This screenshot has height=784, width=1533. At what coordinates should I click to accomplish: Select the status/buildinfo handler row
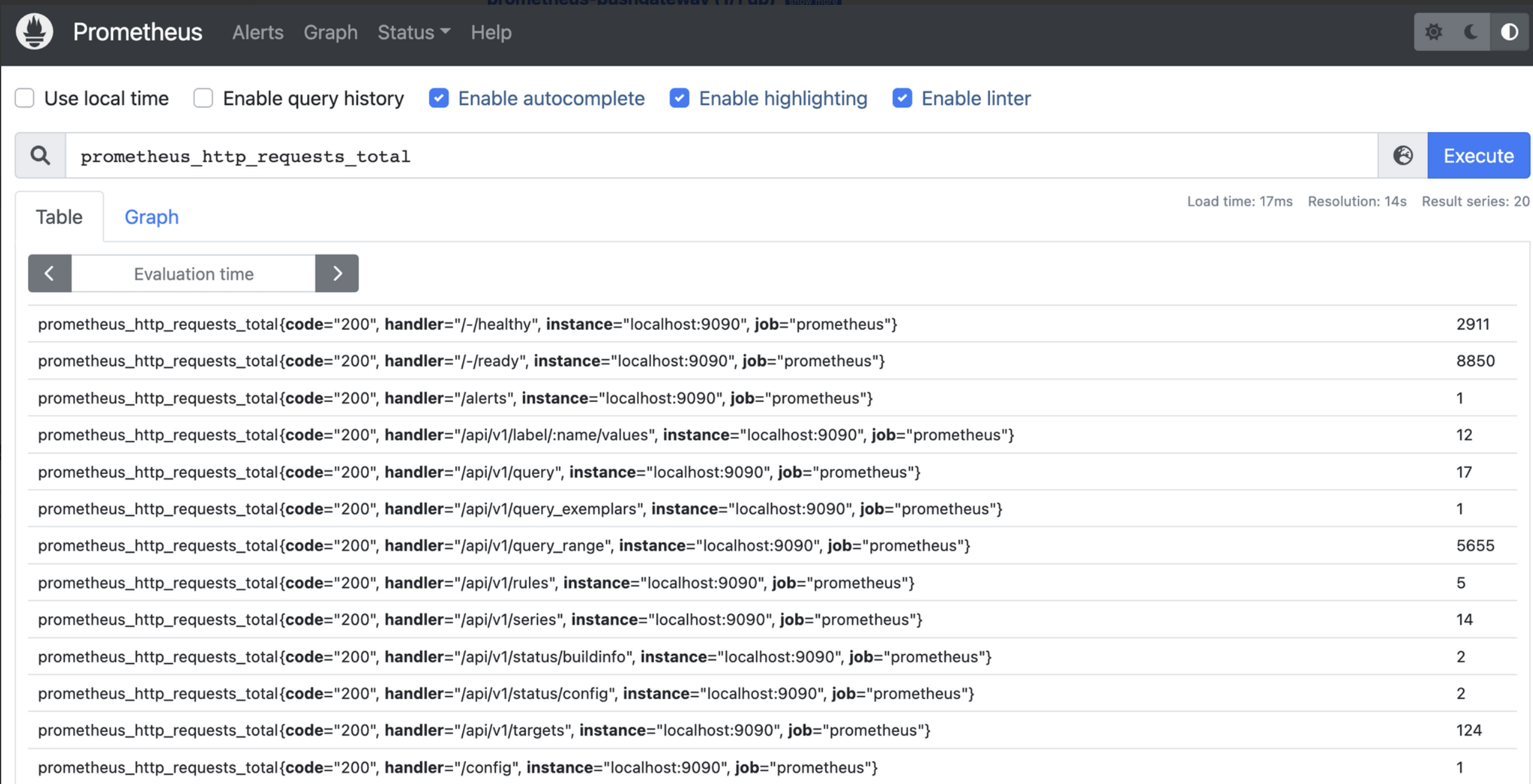[x=773, y=656]
